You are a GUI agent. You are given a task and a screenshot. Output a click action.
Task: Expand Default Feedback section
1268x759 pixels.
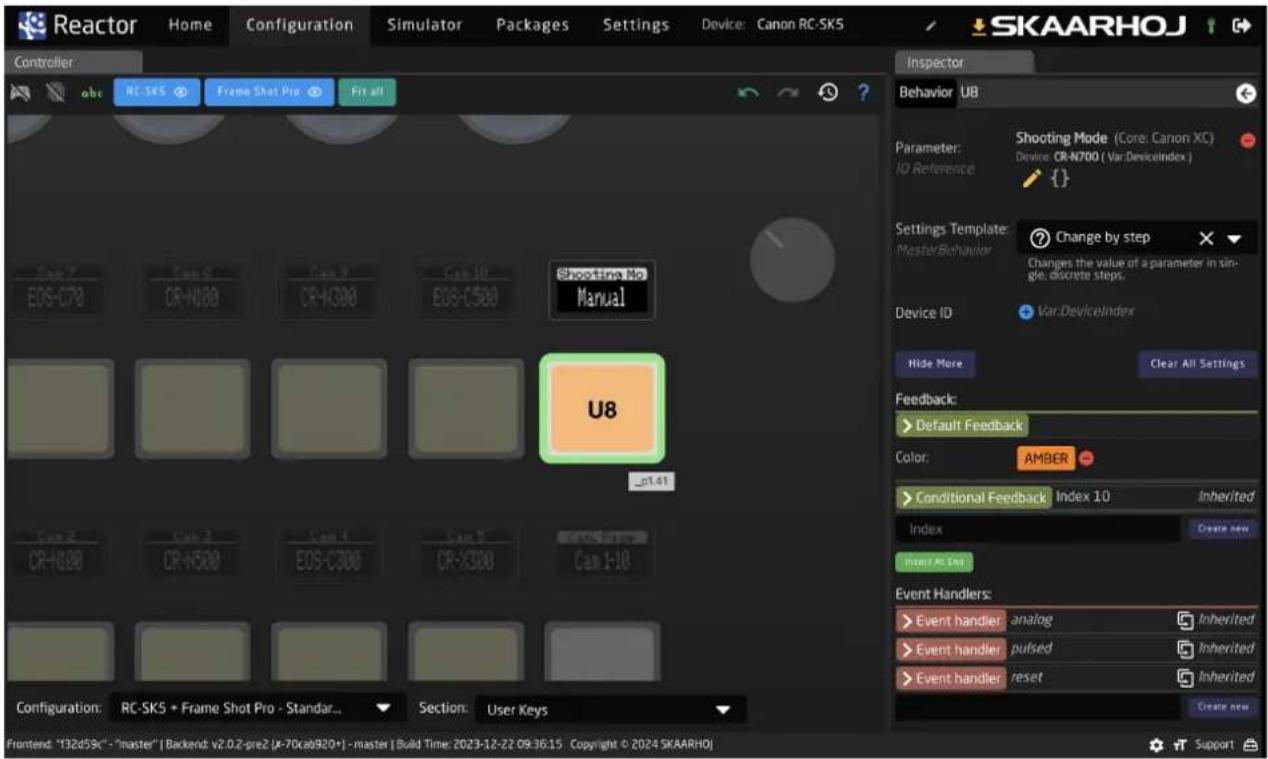[x=961, y=426]
